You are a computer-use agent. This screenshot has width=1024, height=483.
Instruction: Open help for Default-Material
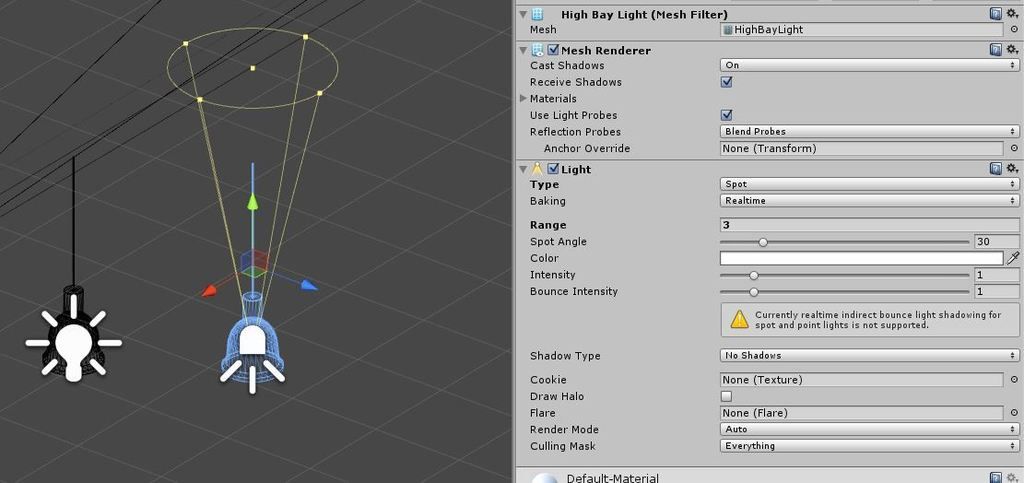(995, 478)
